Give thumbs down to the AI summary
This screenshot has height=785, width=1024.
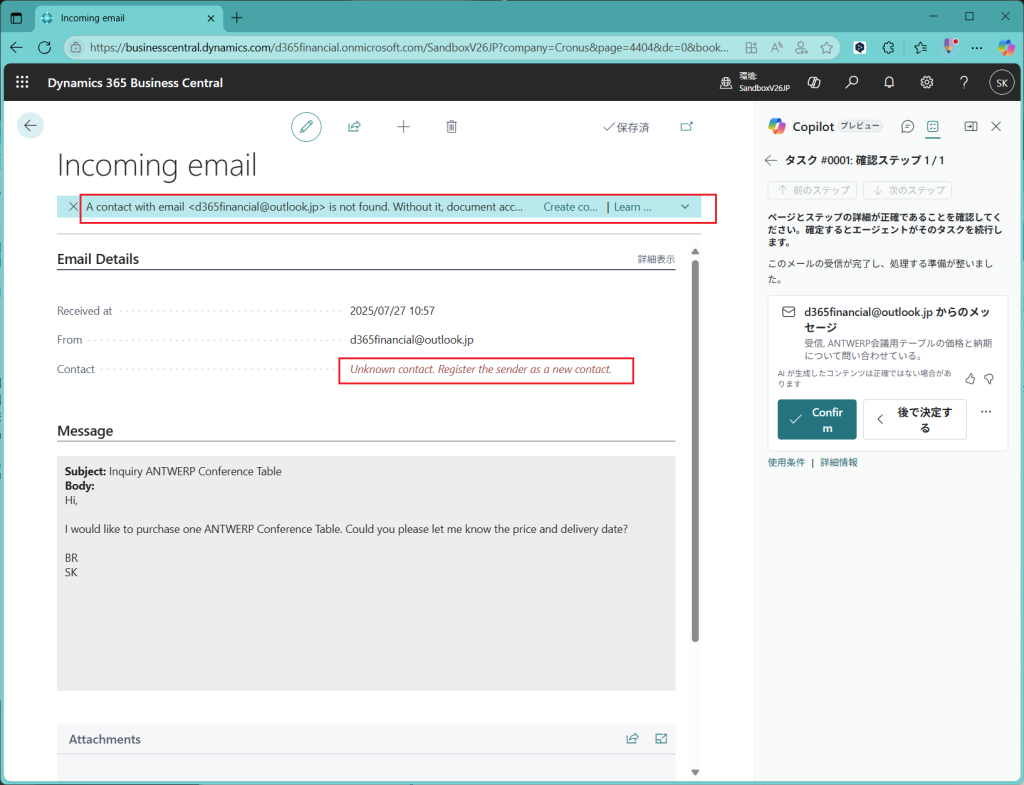[x=989, y=379]
